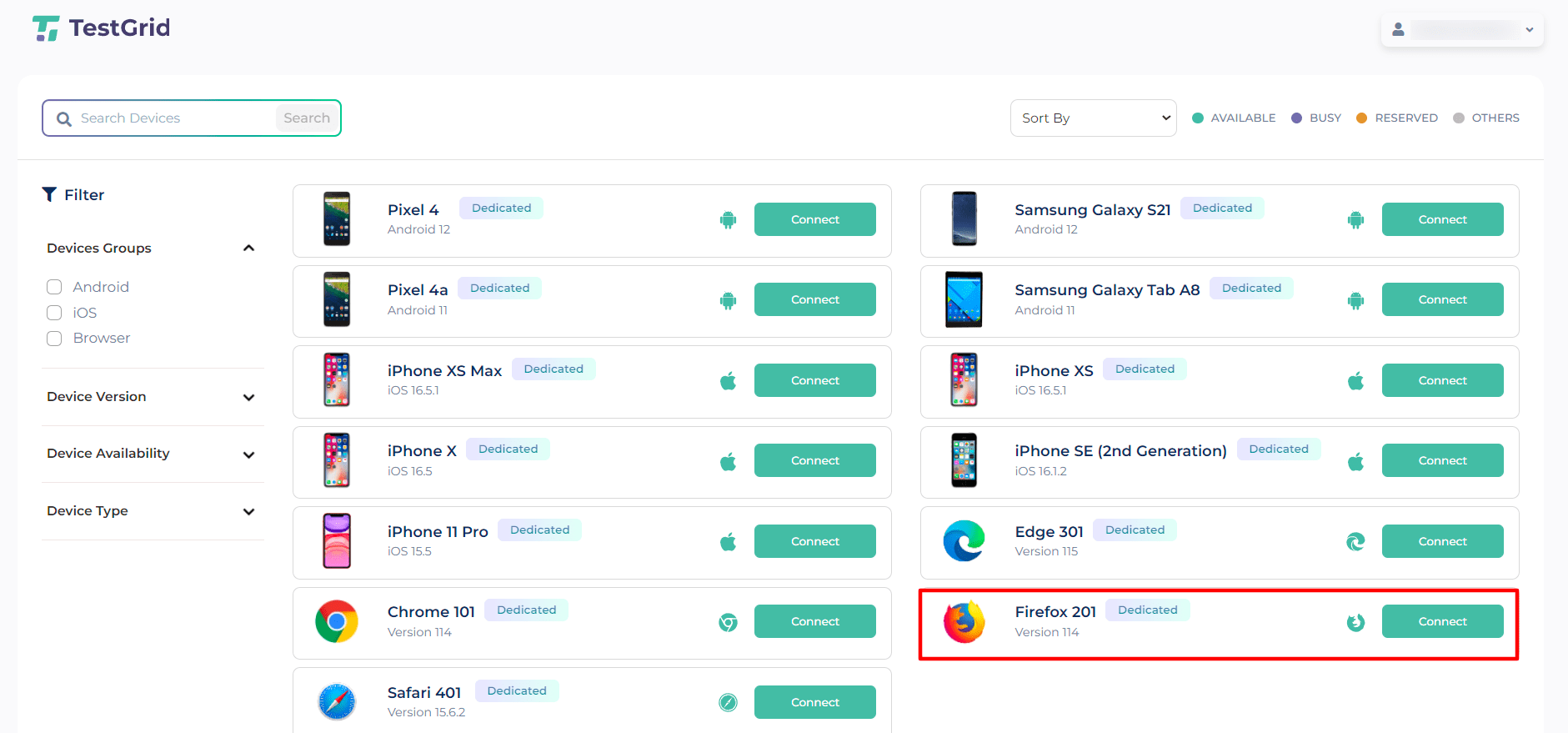The height and width of the screenshot is (733, 1568).
Task: Click the Apple icon beside iPhone XS Max
Action: (x=728, y=381)
